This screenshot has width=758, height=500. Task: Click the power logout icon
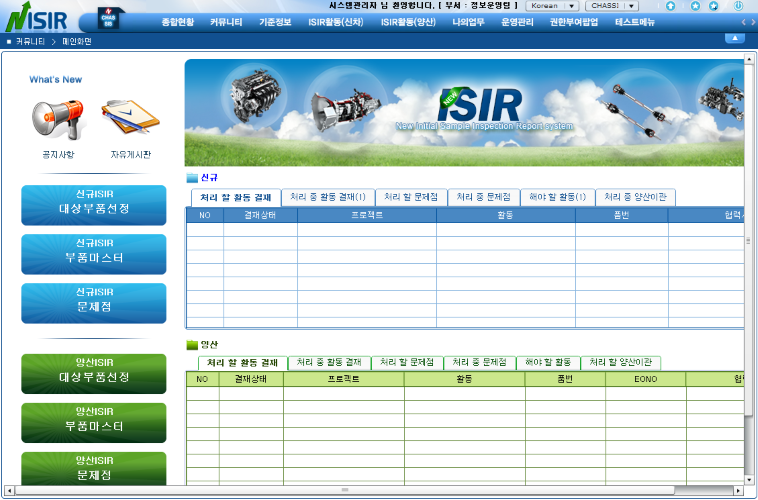pyautogui.click(x=738, y=6)
